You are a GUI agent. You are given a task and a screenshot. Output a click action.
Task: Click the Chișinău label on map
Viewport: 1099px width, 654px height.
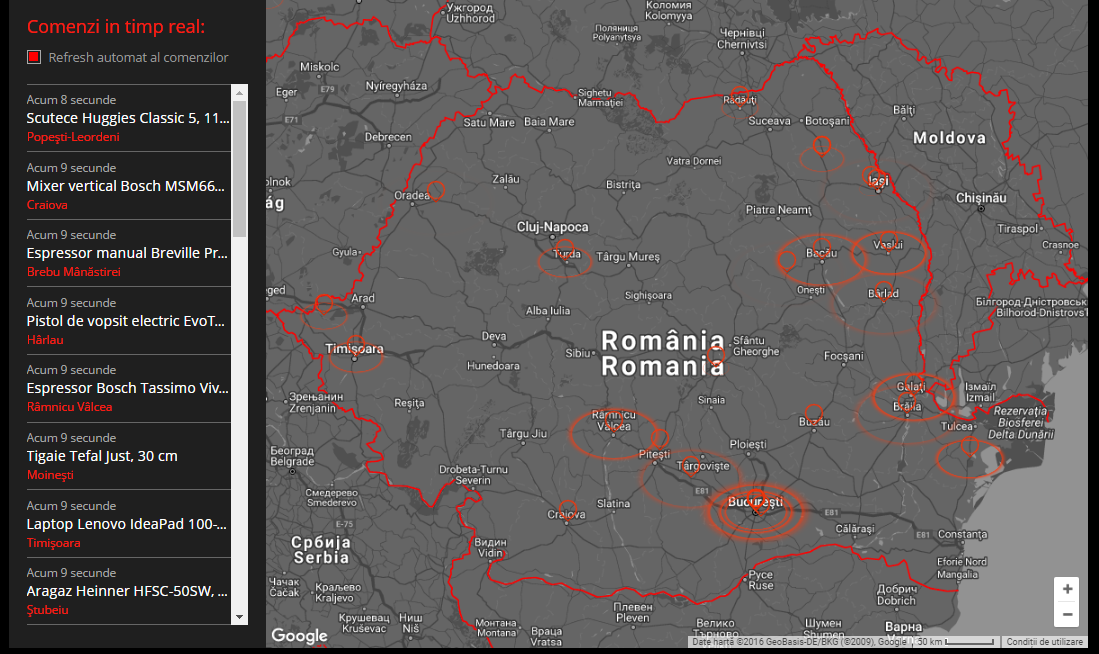pyautogui.click(x=981, y=198)
